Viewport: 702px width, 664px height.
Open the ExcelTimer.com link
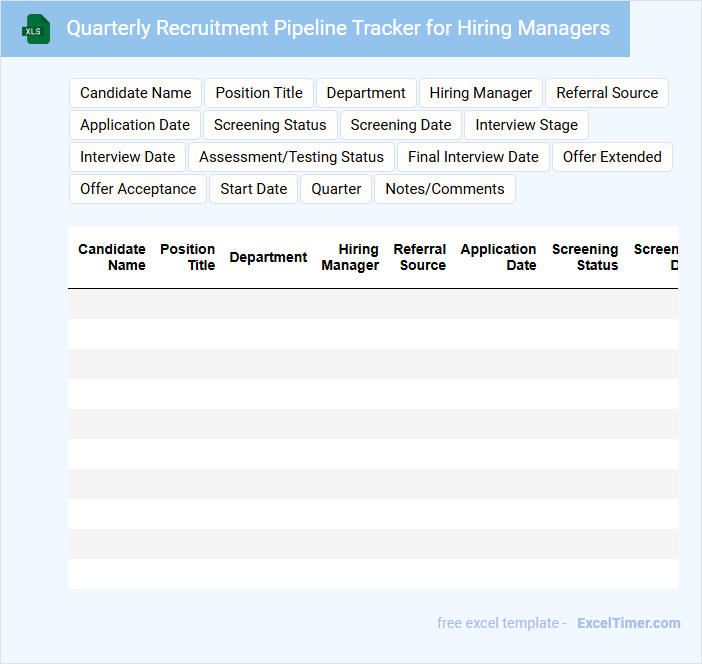coord(629,623)
